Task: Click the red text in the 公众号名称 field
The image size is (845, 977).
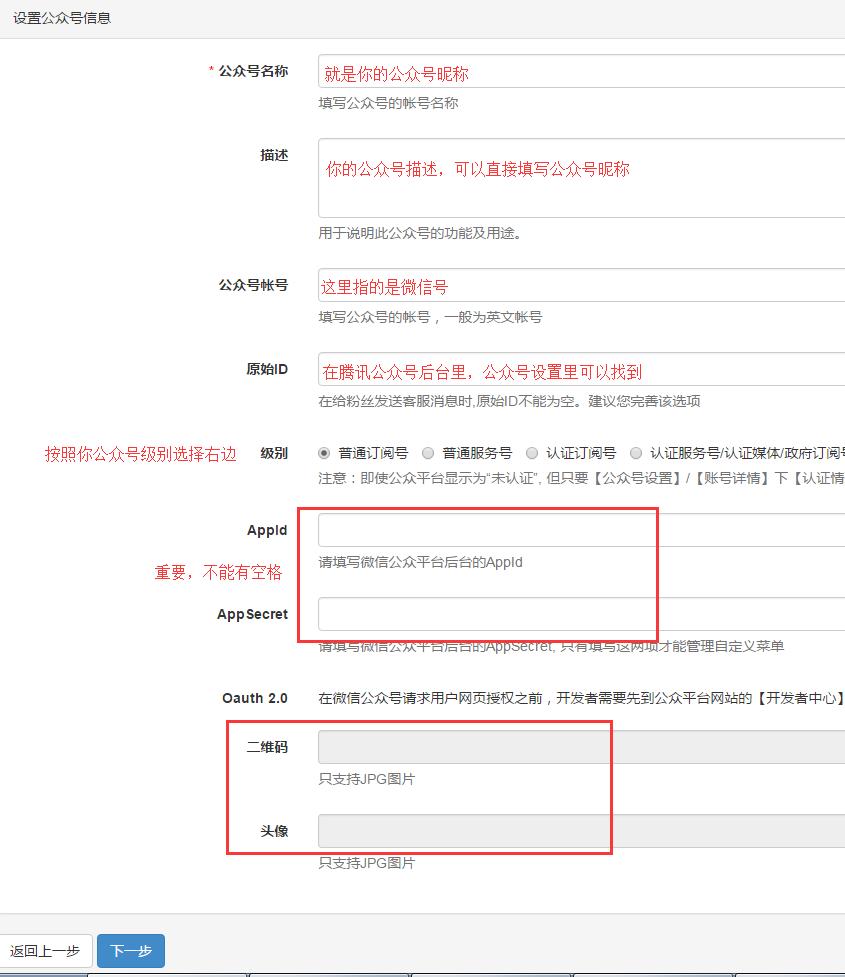Action: [395, 72]
